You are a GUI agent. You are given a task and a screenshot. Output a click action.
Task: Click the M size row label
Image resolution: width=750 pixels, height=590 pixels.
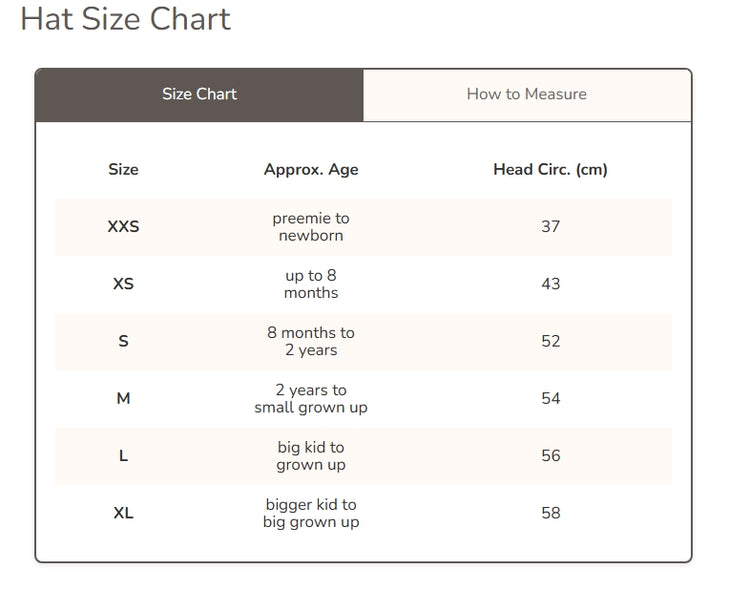(123, 399)
